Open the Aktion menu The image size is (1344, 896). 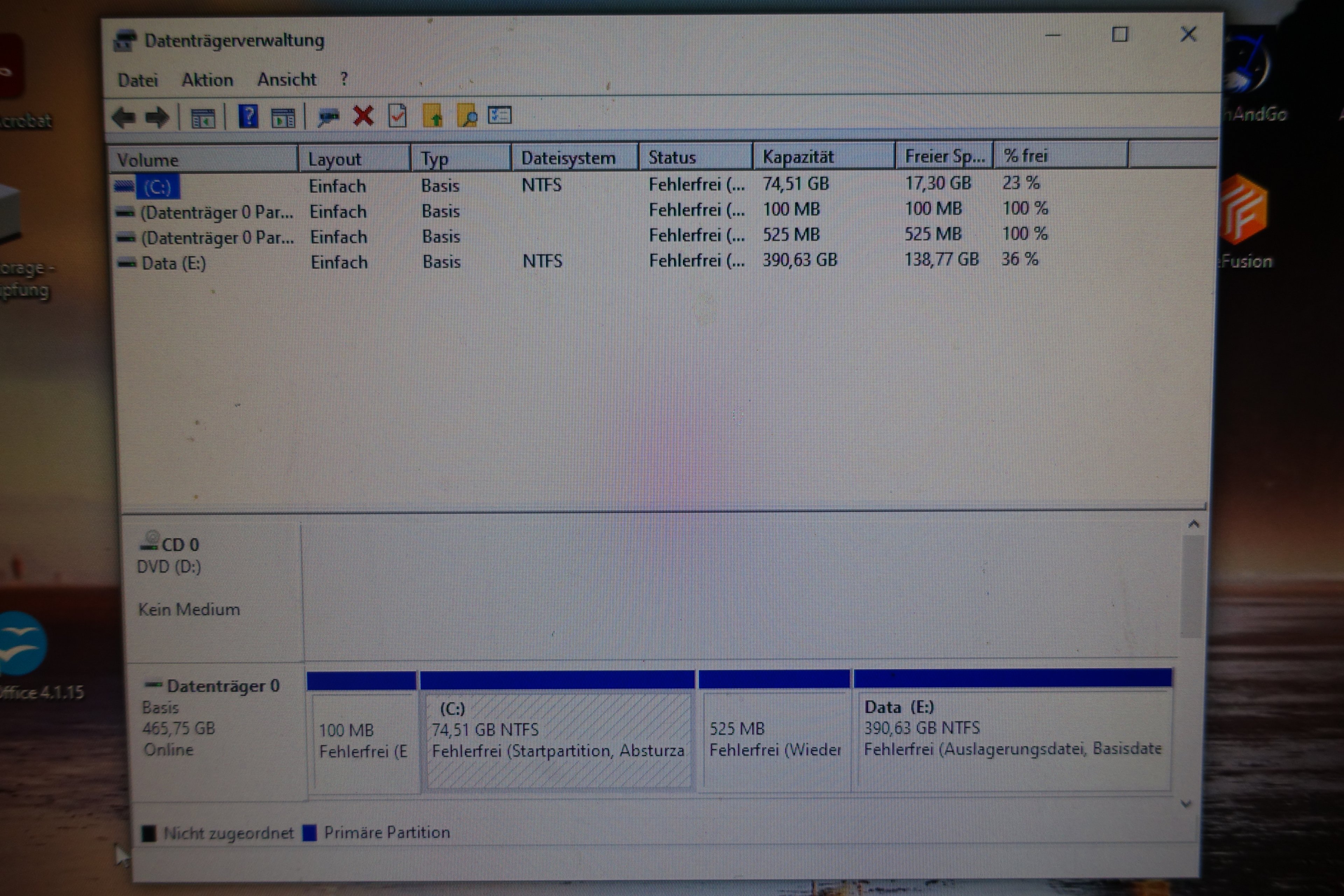(x=208, y=79)
